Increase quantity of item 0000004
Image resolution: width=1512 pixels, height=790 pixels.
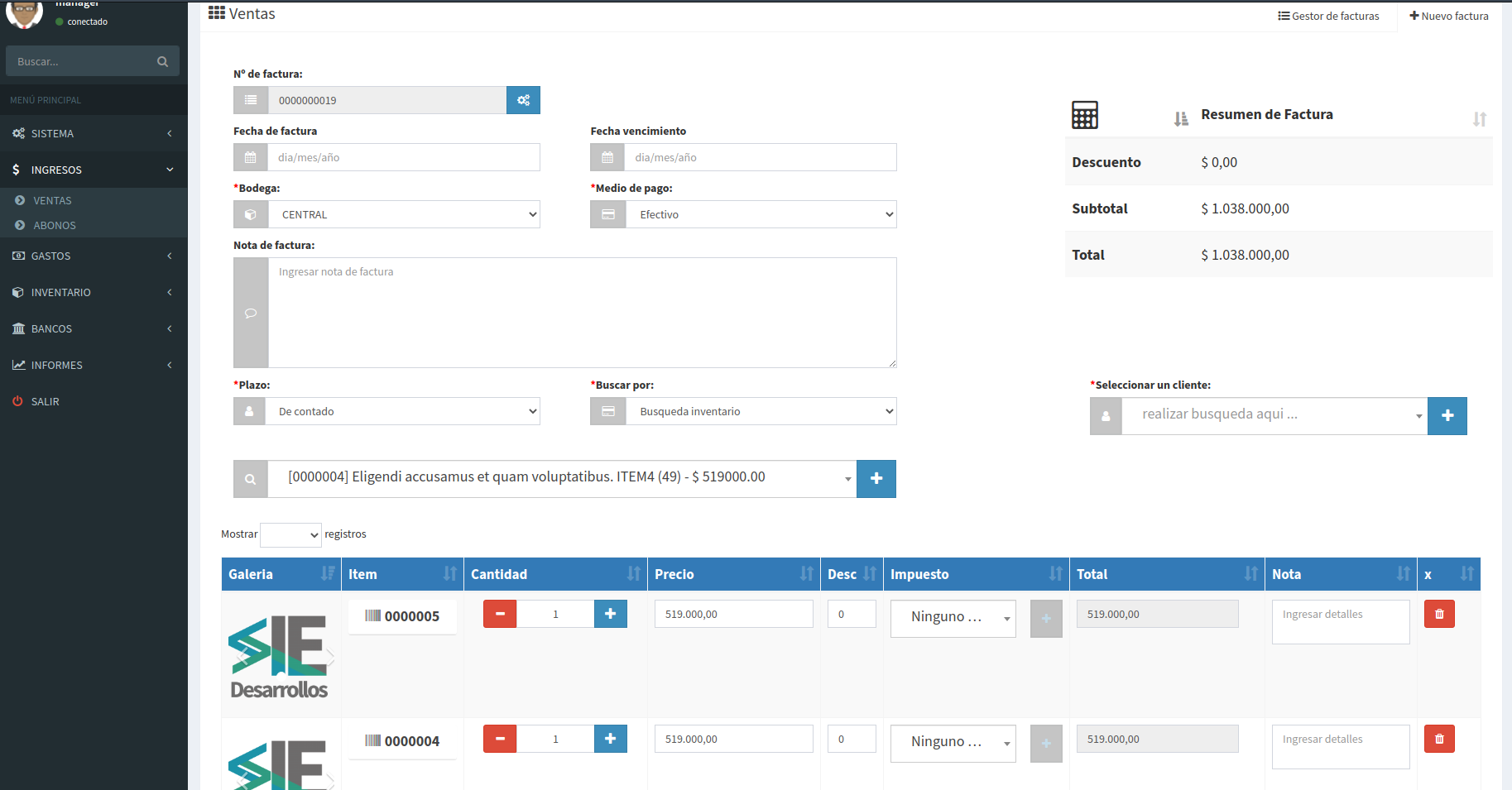(610, 739)
